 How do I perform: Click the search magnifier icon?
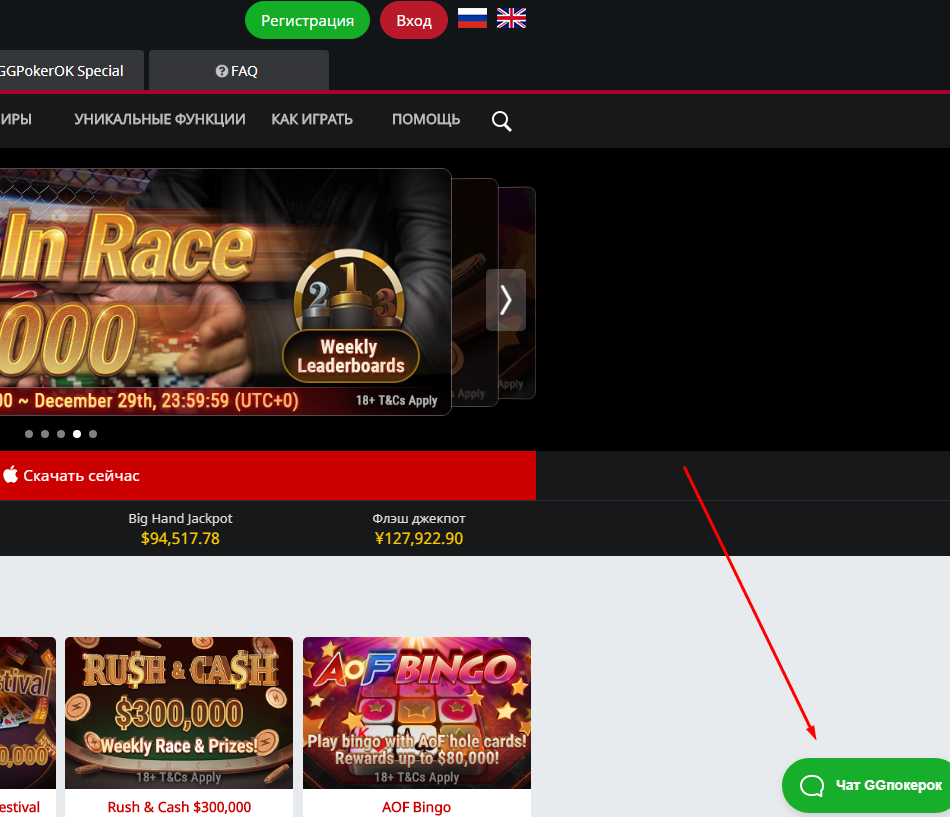tap(502, 121)
